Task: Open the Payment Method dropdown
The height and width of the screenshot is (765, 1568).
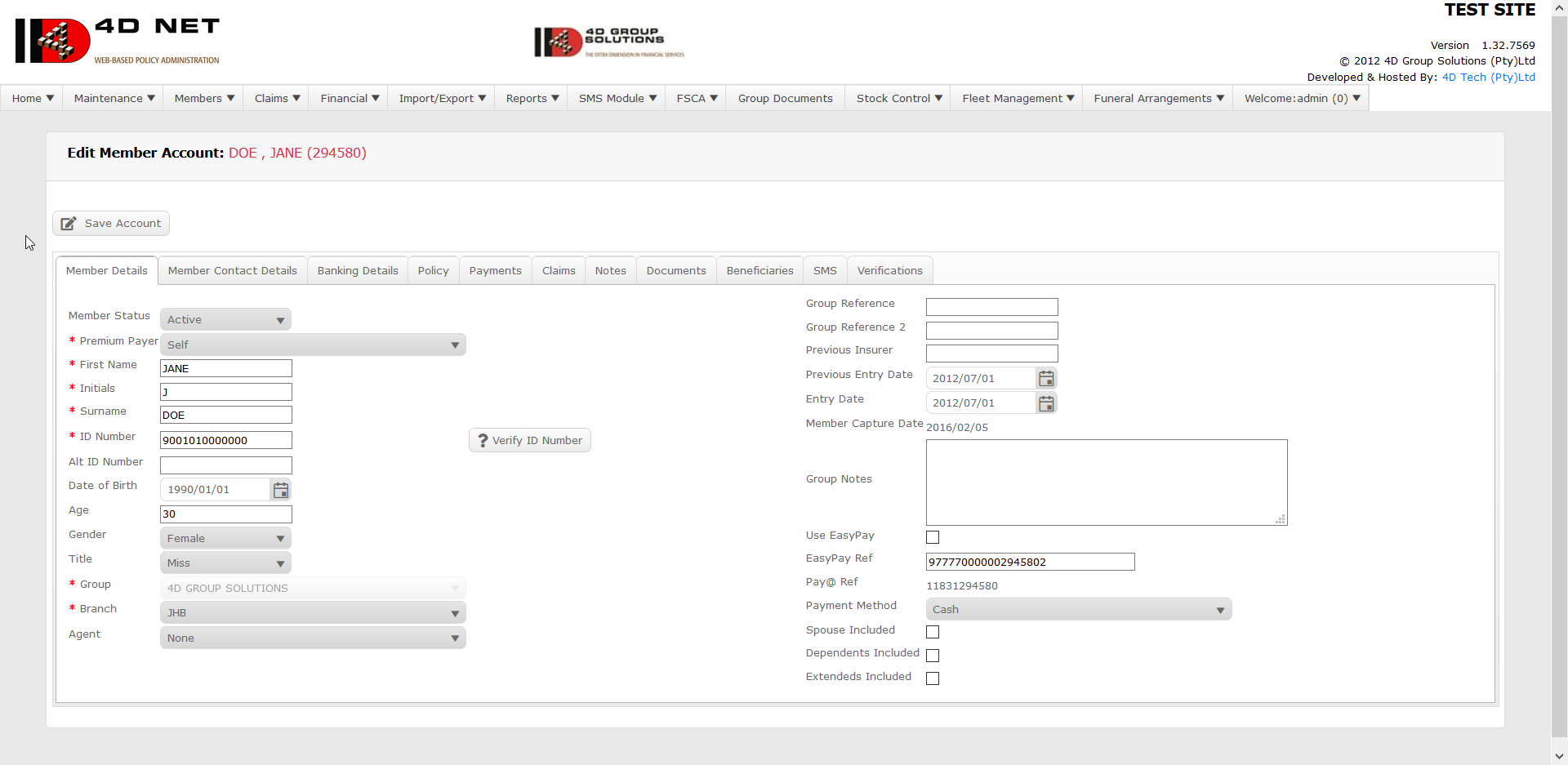Action: coord(1078,610)
